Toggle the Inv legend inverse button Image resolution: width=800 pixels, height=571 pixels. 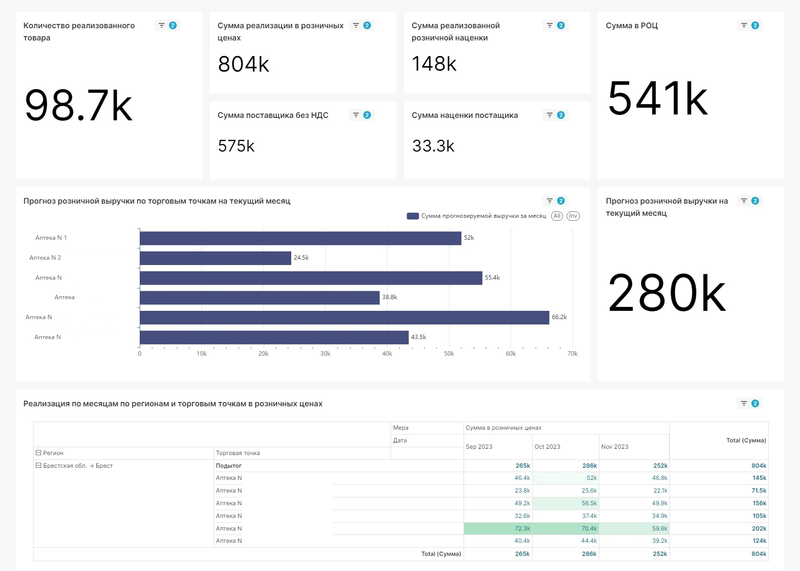click(x=573, y=216)
